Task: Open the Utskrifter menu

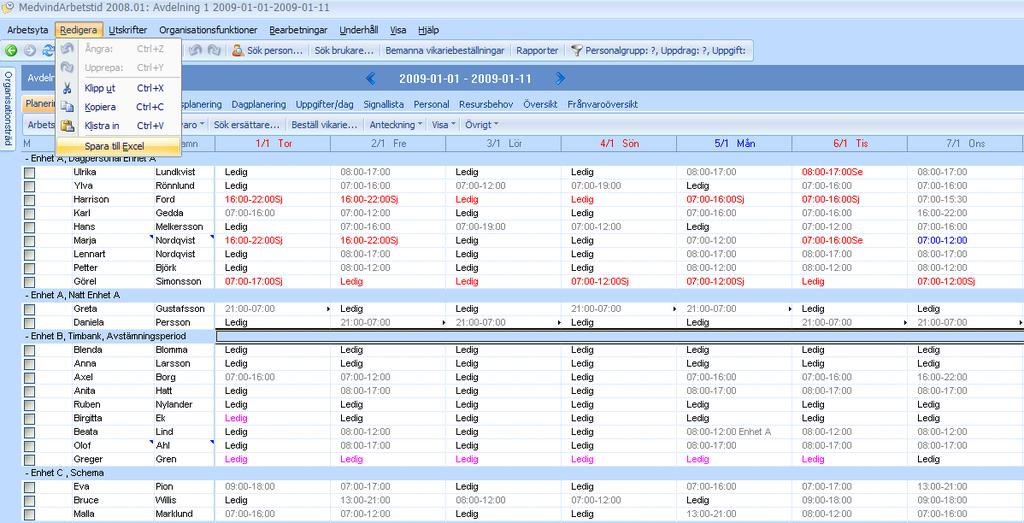Action: pyautogui.click(x=128, y=30)
